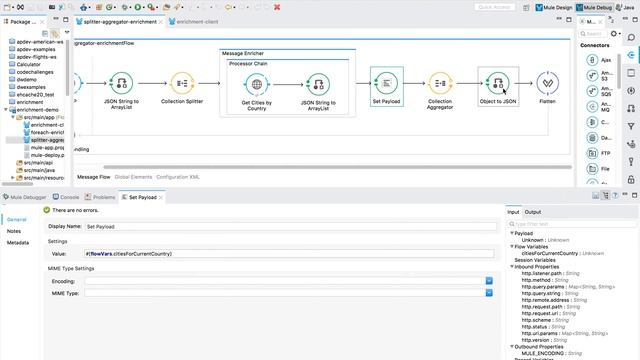This screenshot has width=640, height=360.
Task: Click the canvas horizontal scrollbar
Action: (x=337, y=167)
